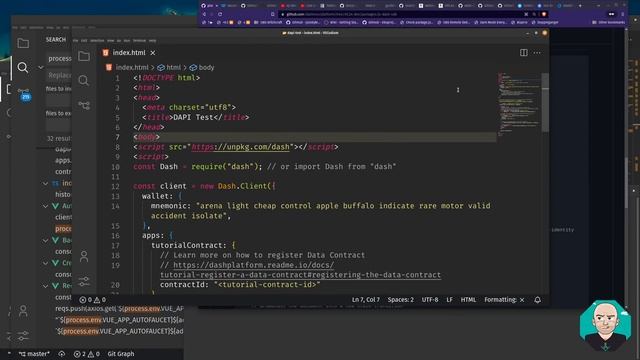Click mnemonic line starting 'arena light cheap'

320,211
